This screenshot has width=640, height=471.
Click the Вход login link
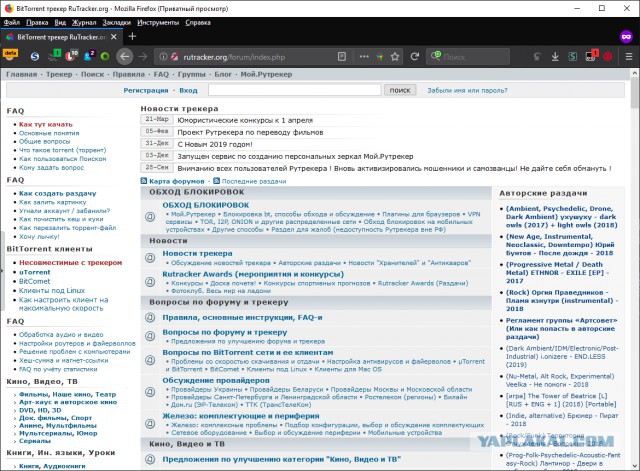[x=188, y=90]
